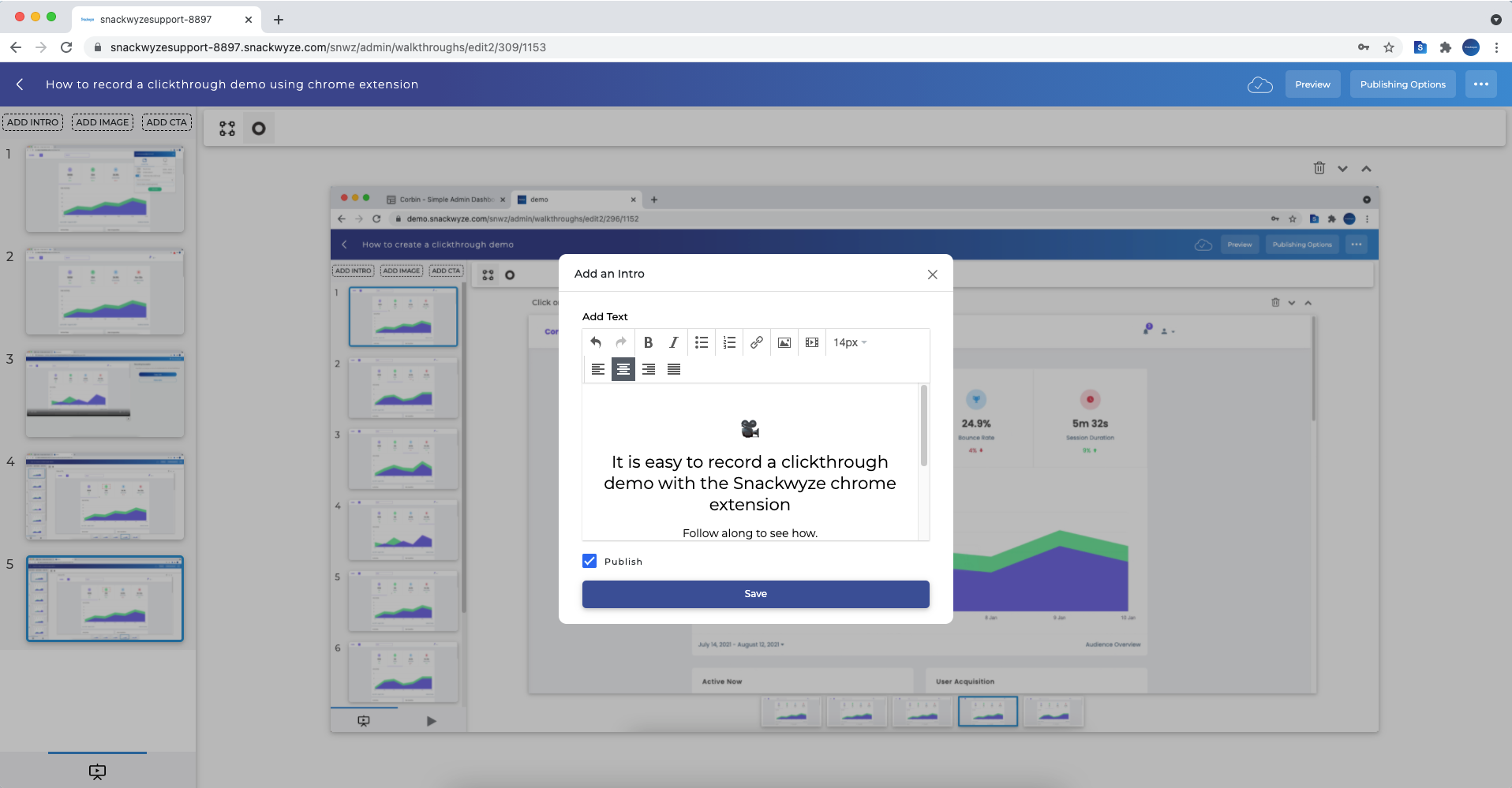Click the cloud sync icon
1512x788 pixels.
(1260, 84)
